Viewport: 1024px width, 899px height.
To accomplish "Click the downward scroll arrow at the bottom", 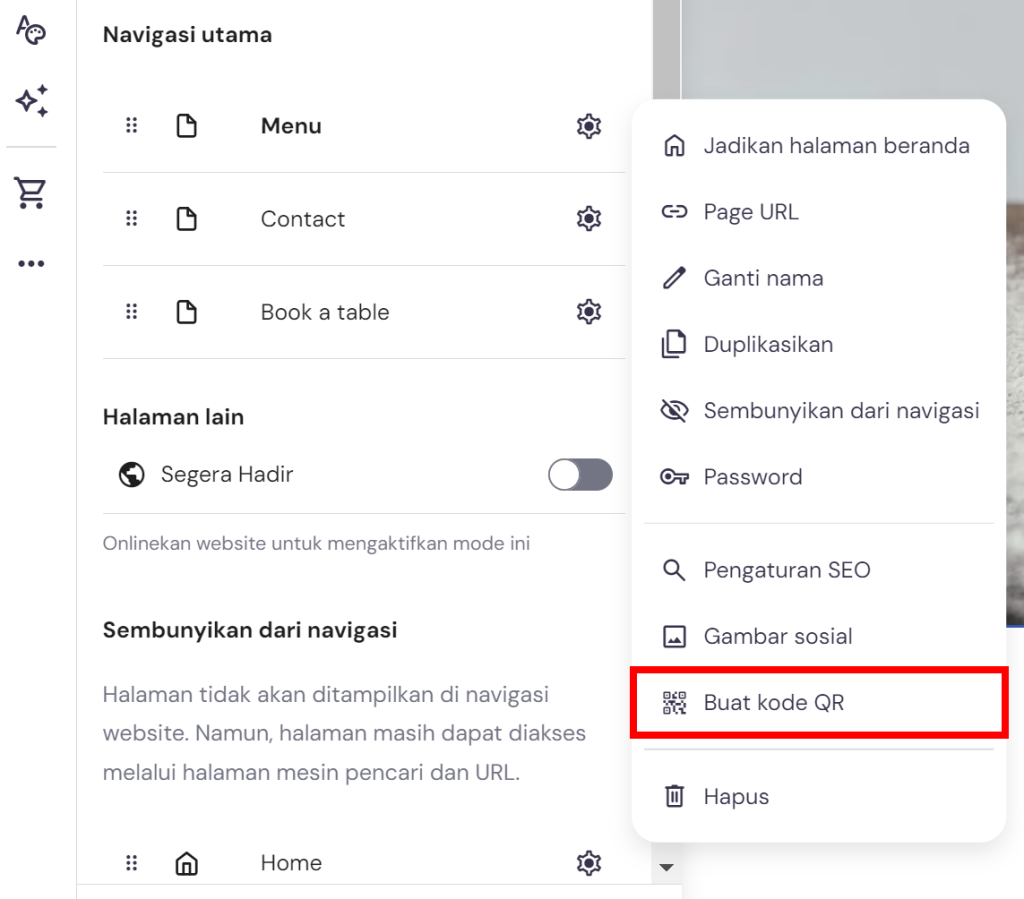I will [x=666, y=868].
